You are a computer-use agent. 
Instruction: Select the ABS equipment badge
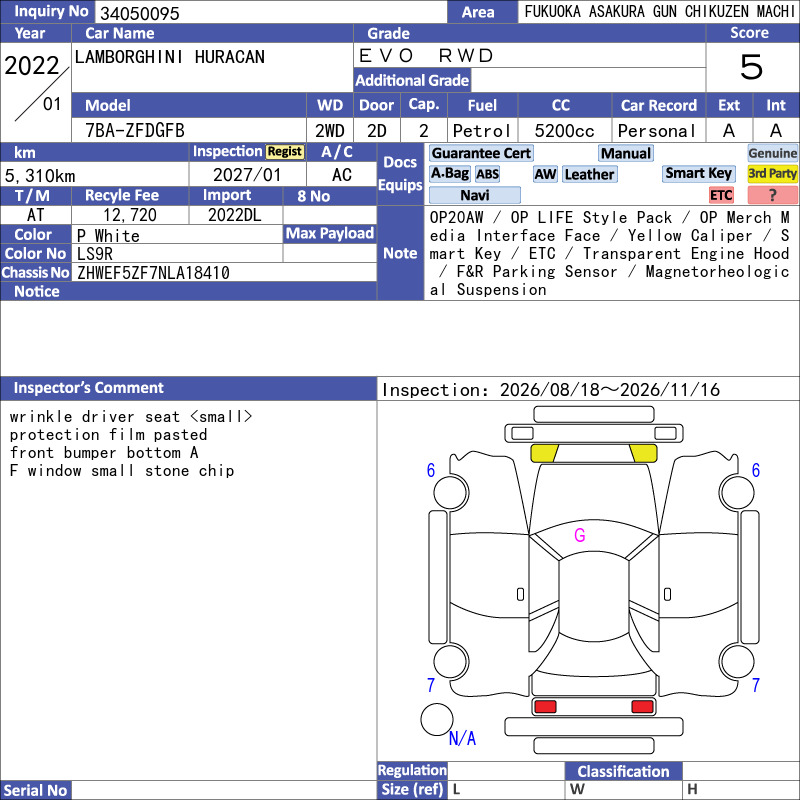[x=487, y=174]
